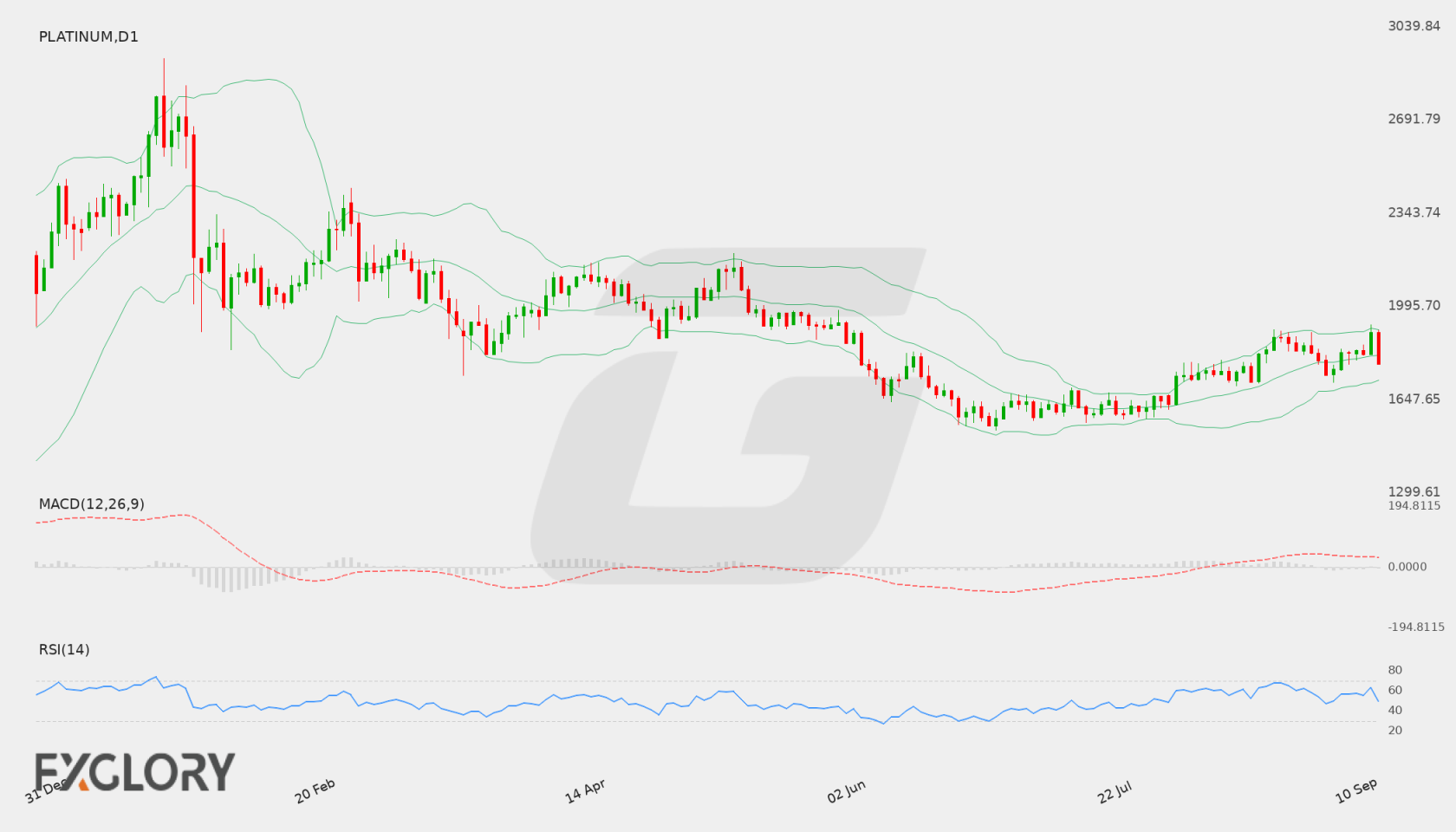Click the 02 Jun date label
This screenshot has height=832, width=1456.
(846, 790)
